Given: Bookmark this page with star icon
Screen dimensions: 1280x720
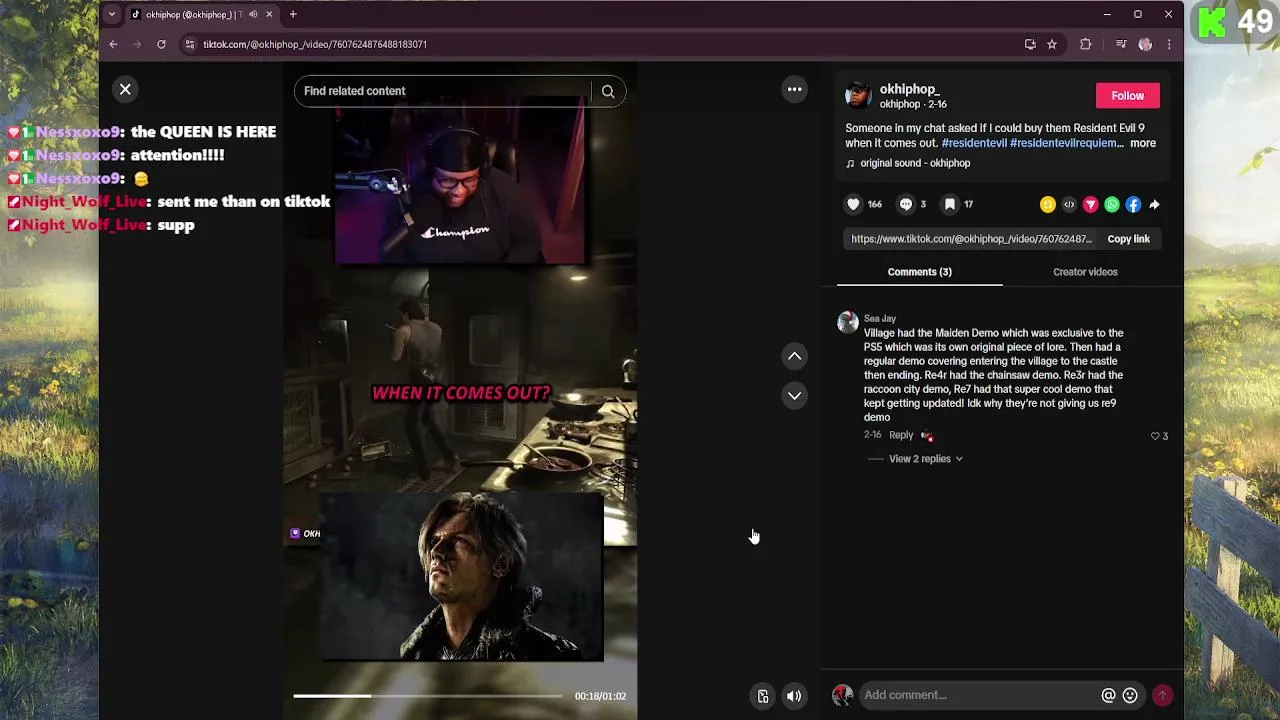Looking at the screenshot, I should pyautogui.click(x=1052, y=44).
